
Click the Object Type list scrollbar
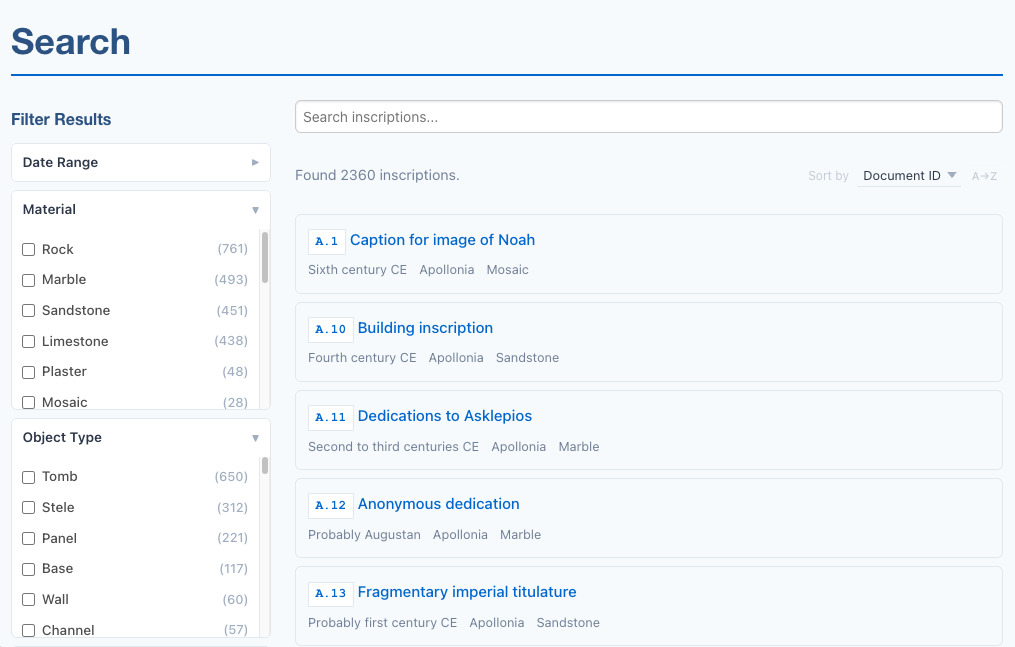coord(265,466)
